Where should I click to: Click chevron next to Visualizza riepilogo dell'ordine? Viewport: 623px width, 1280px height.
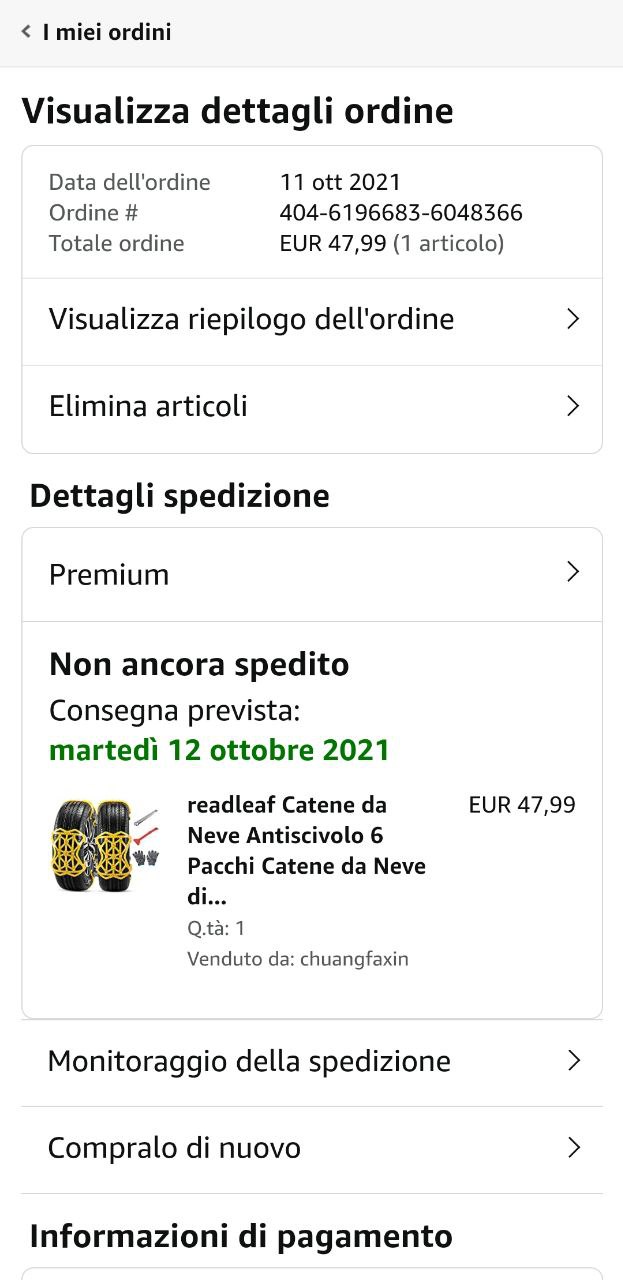click(x=573, y=320)
